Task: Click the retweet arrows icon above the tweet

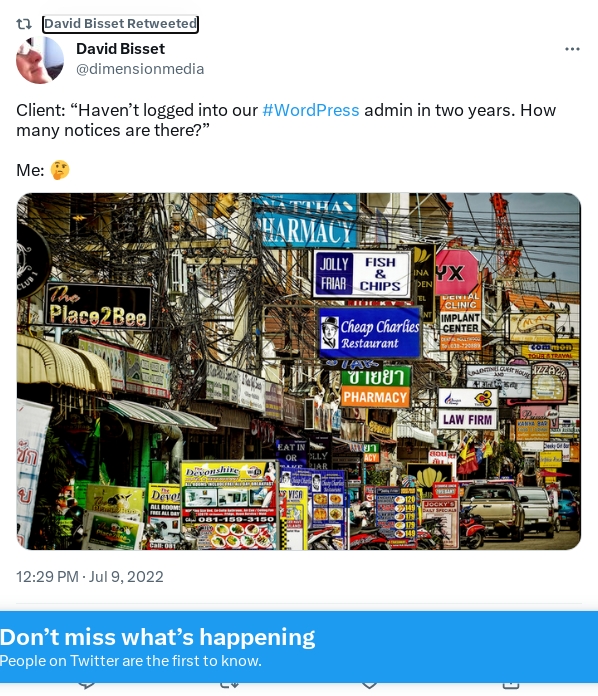Action: coord(24,24)
